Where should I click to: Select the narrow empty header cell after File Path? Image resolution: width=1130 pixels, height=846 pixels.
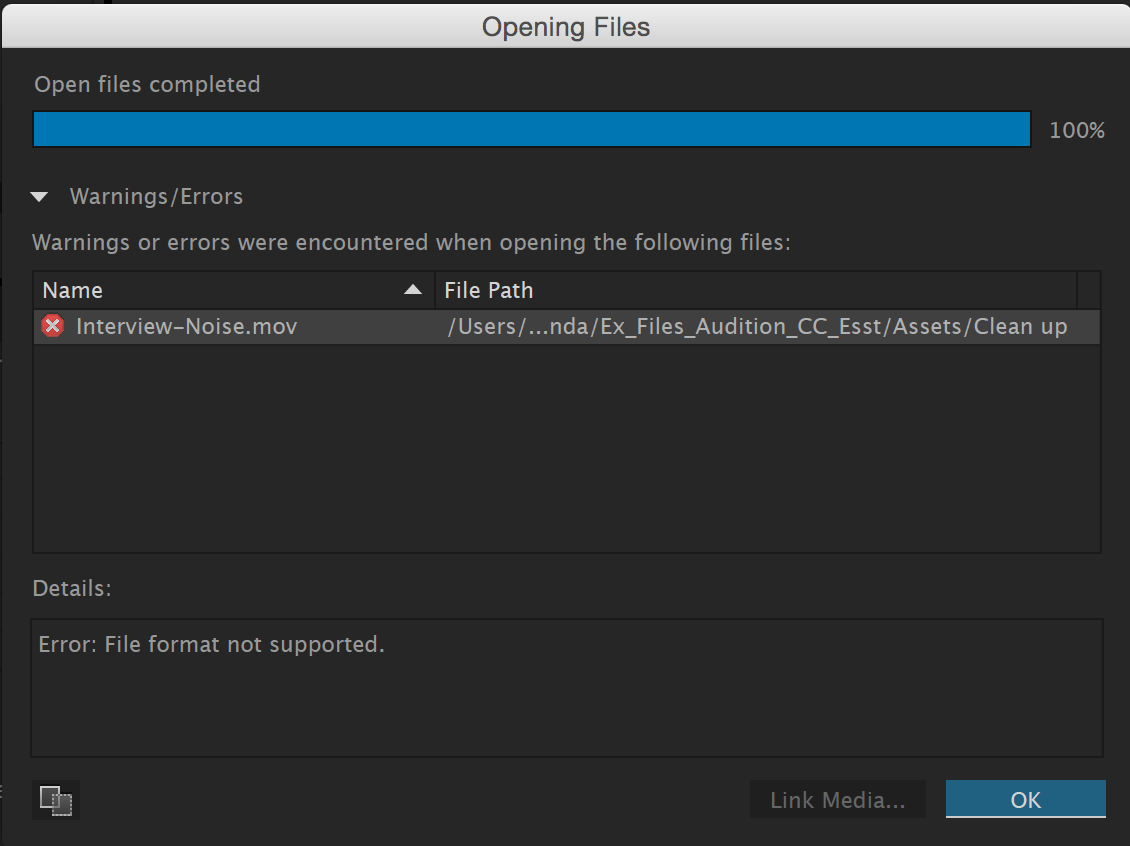(1089, 290)
